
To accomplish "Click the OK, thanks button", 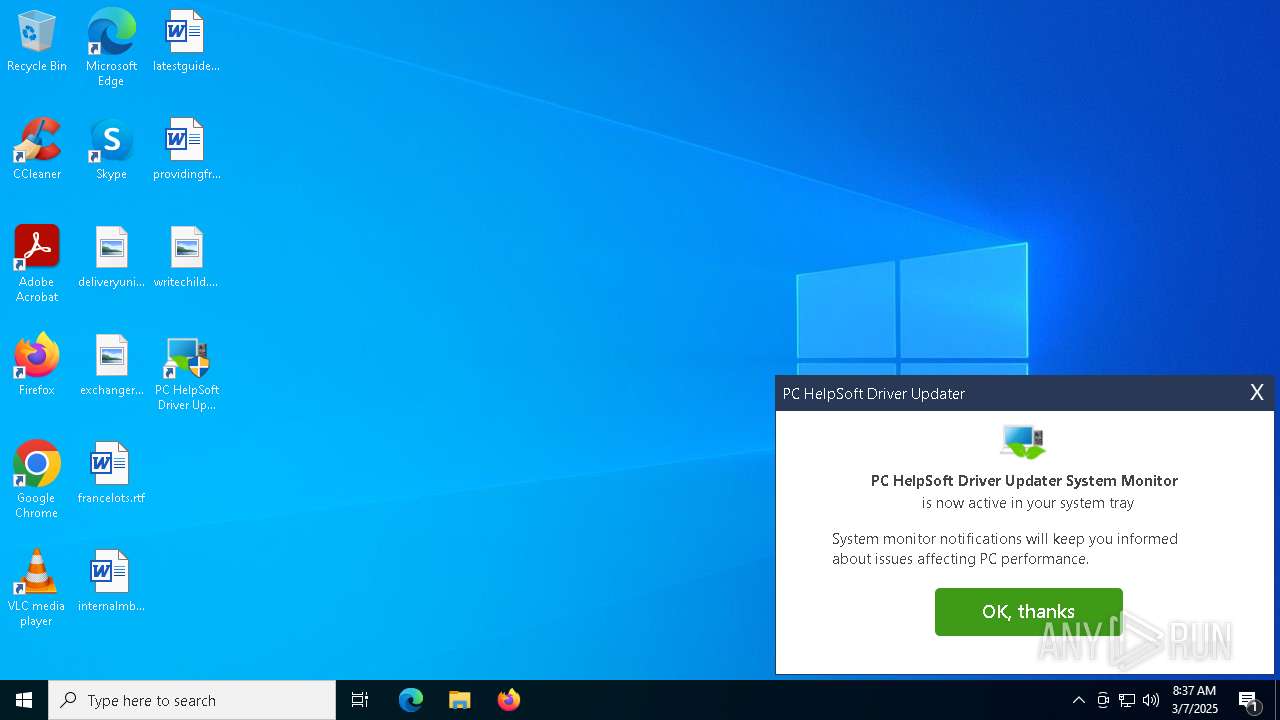I will [x=1029, y=612].
